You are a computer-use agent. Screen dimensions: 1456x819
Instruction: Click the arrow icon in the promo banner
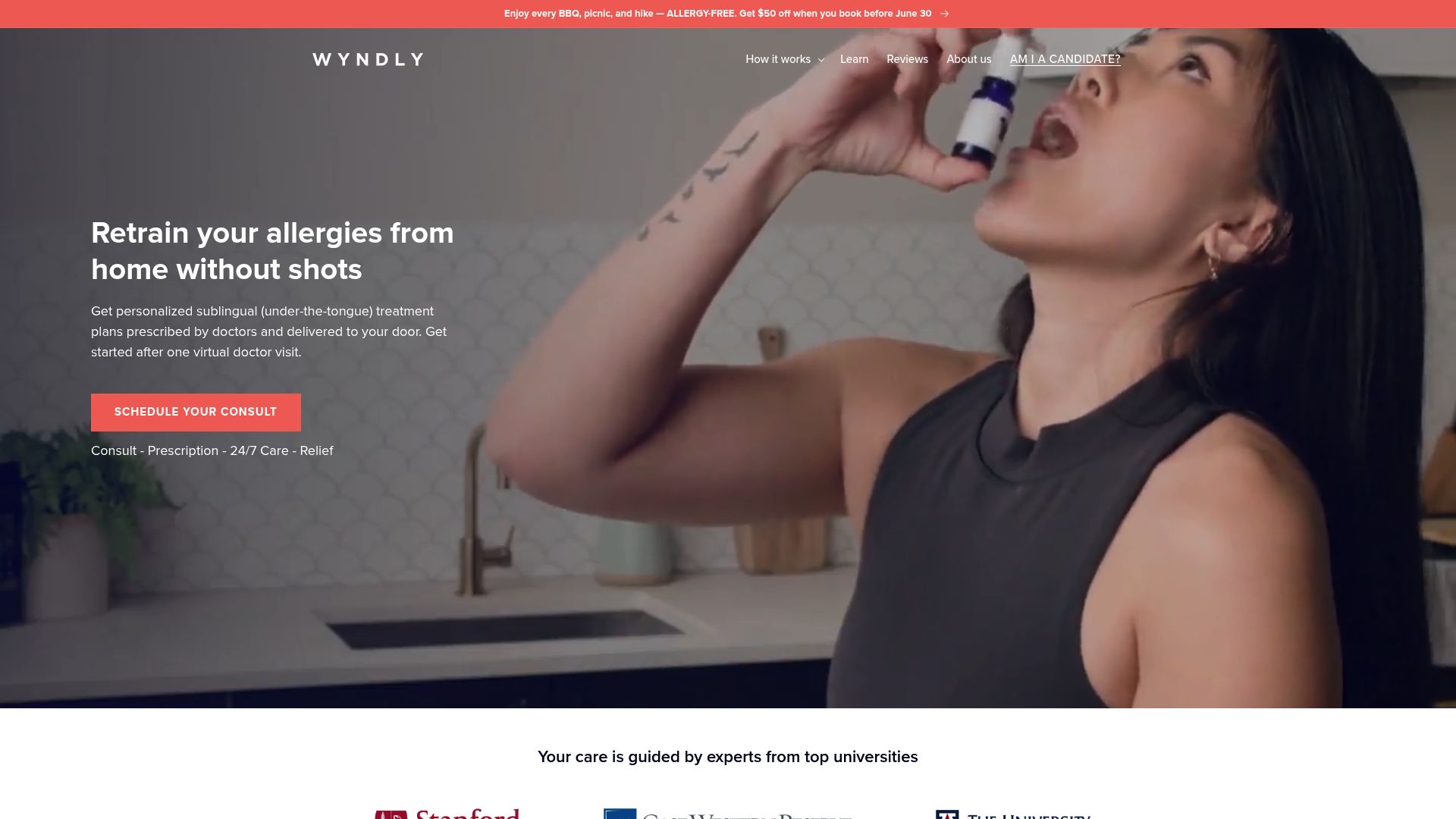[944, 14]
